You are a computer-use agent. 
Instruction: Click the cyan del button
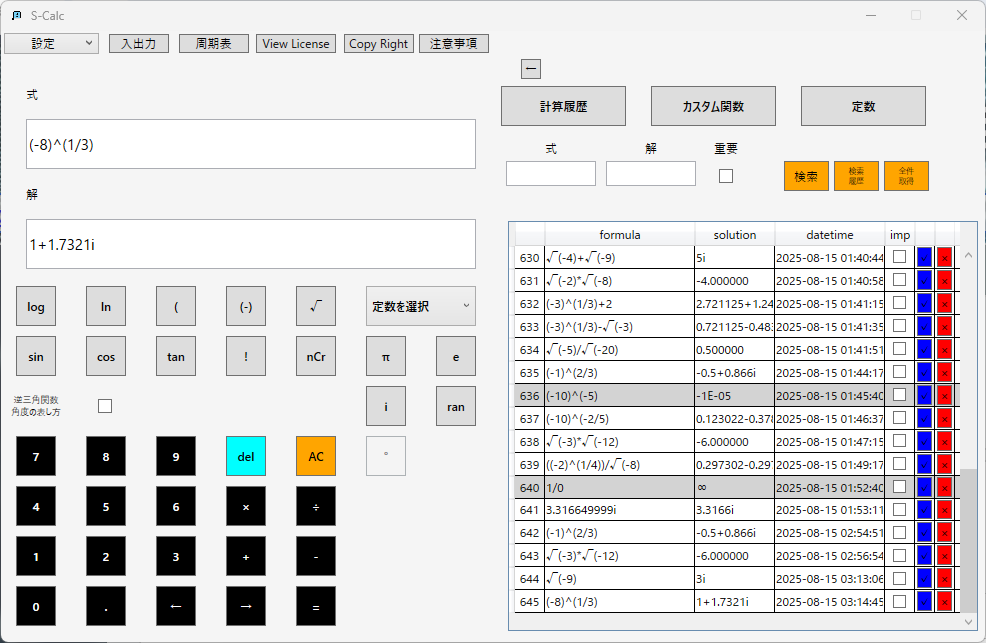[x=246, y=456]
